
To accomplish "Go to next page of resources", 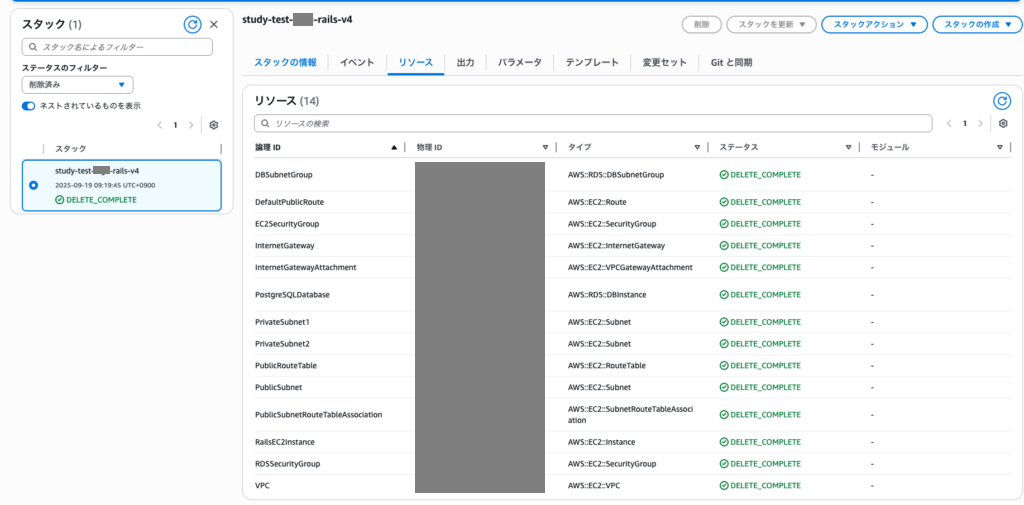I will 980,123.
